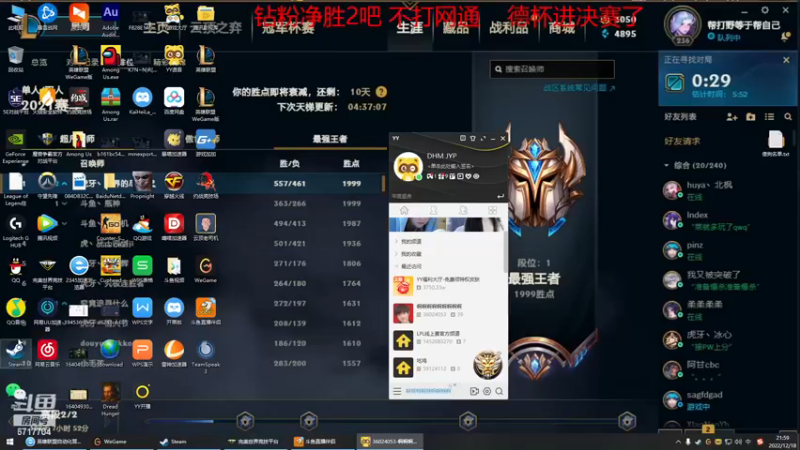
Task: Search friends with the magnifier icon
Action: point(788,117)
